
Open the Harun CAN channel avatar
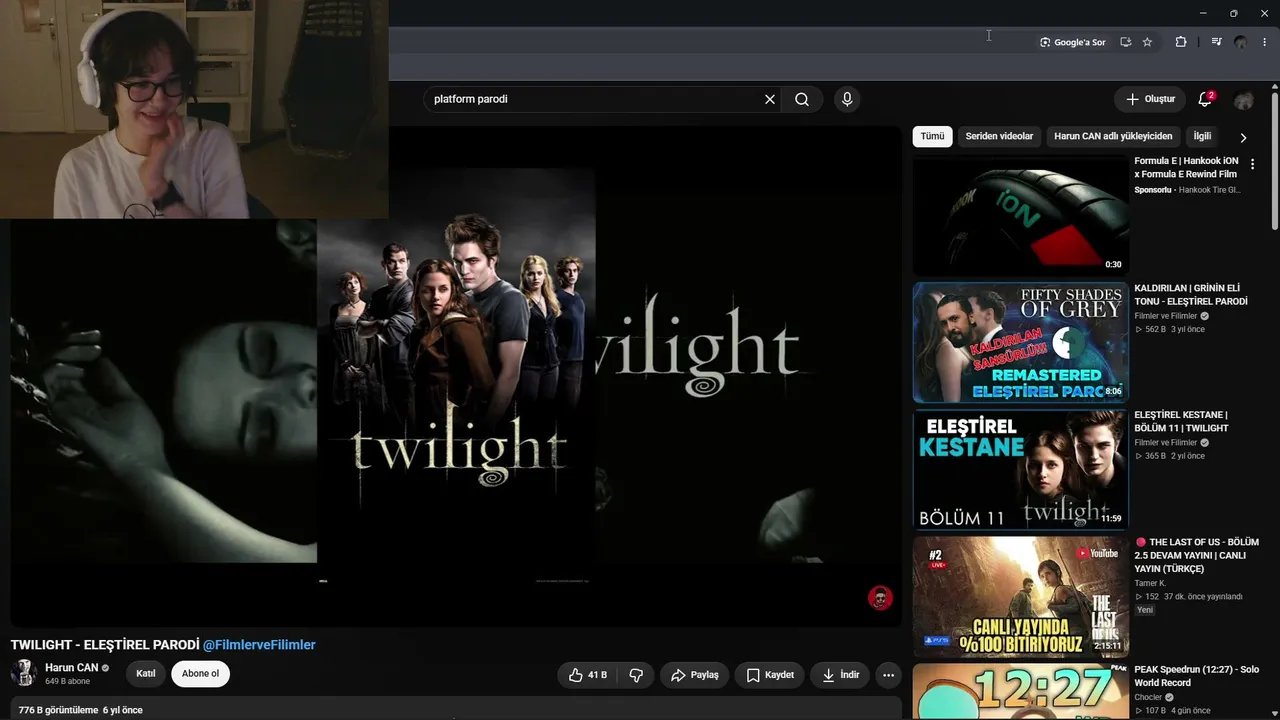(x=24, y=673)
